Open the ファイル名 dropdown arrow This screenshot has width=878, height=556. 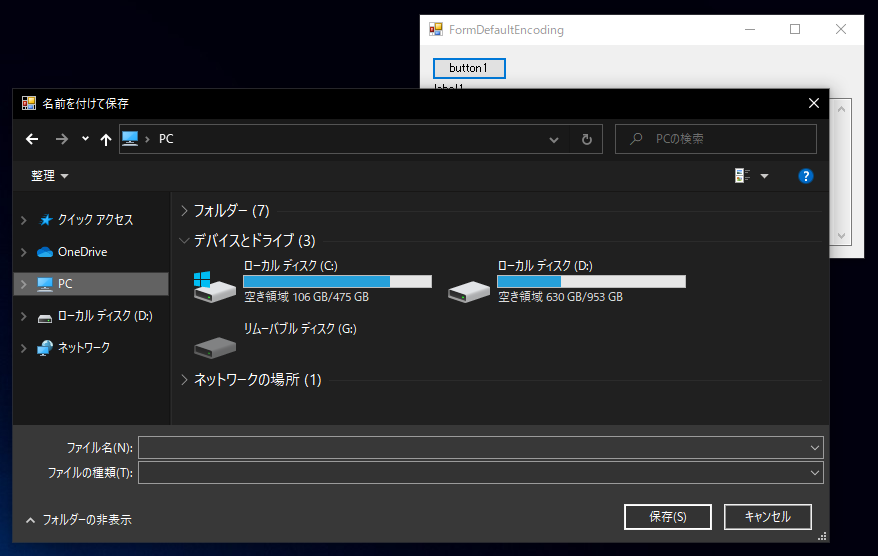tap(815, 448)
